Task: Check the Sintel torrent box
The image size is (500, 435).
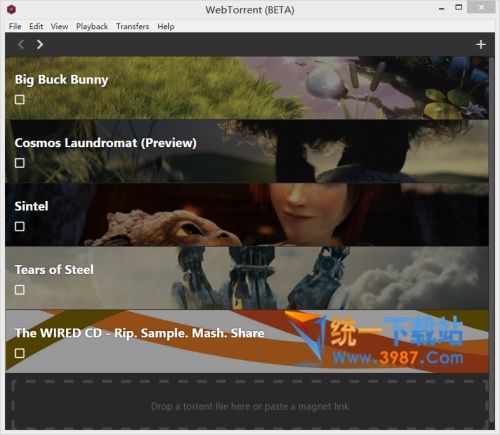Action: [20, 226]
